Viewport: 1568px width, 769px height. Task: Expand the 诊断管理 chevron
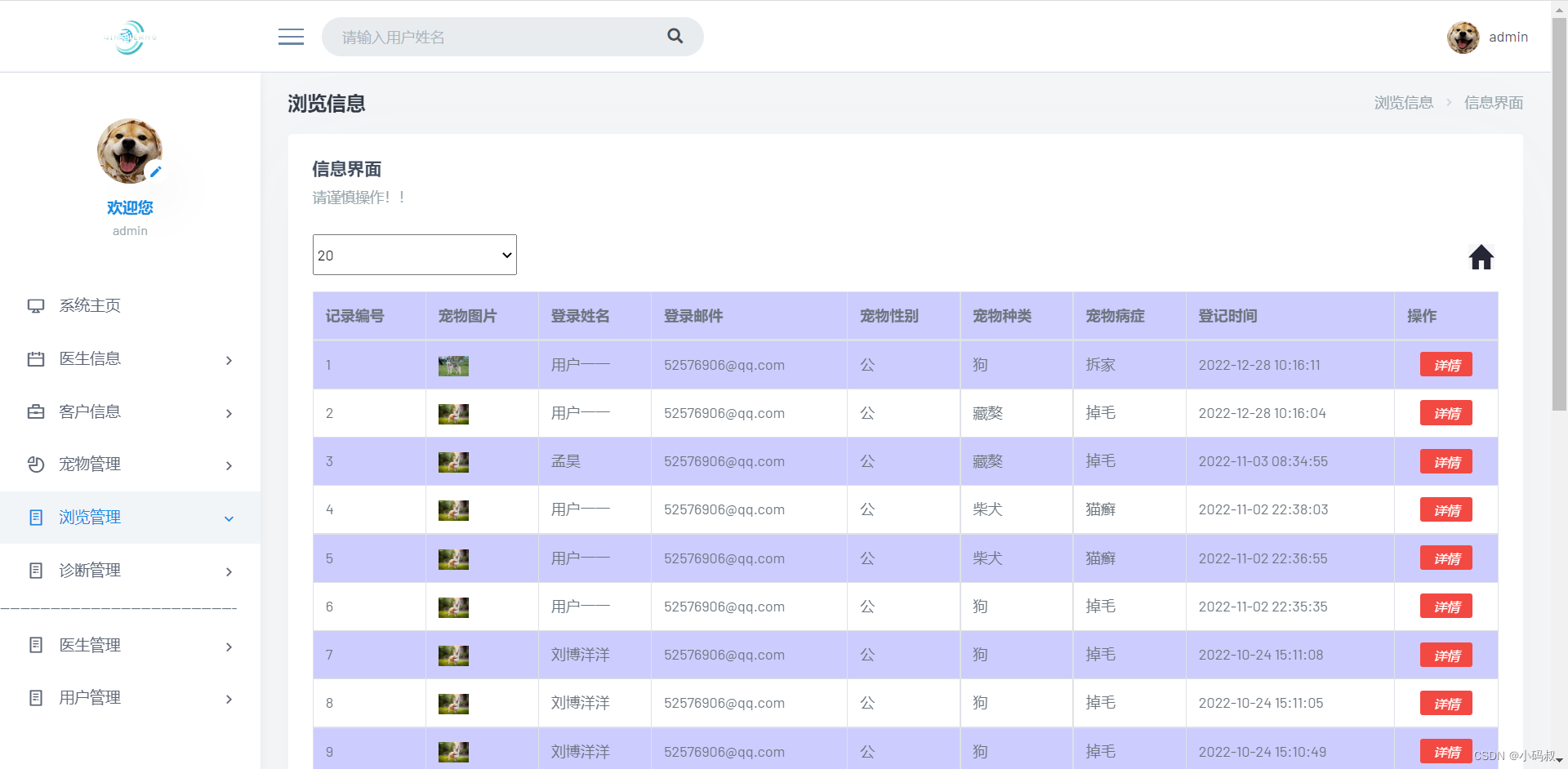pos(229,571)
